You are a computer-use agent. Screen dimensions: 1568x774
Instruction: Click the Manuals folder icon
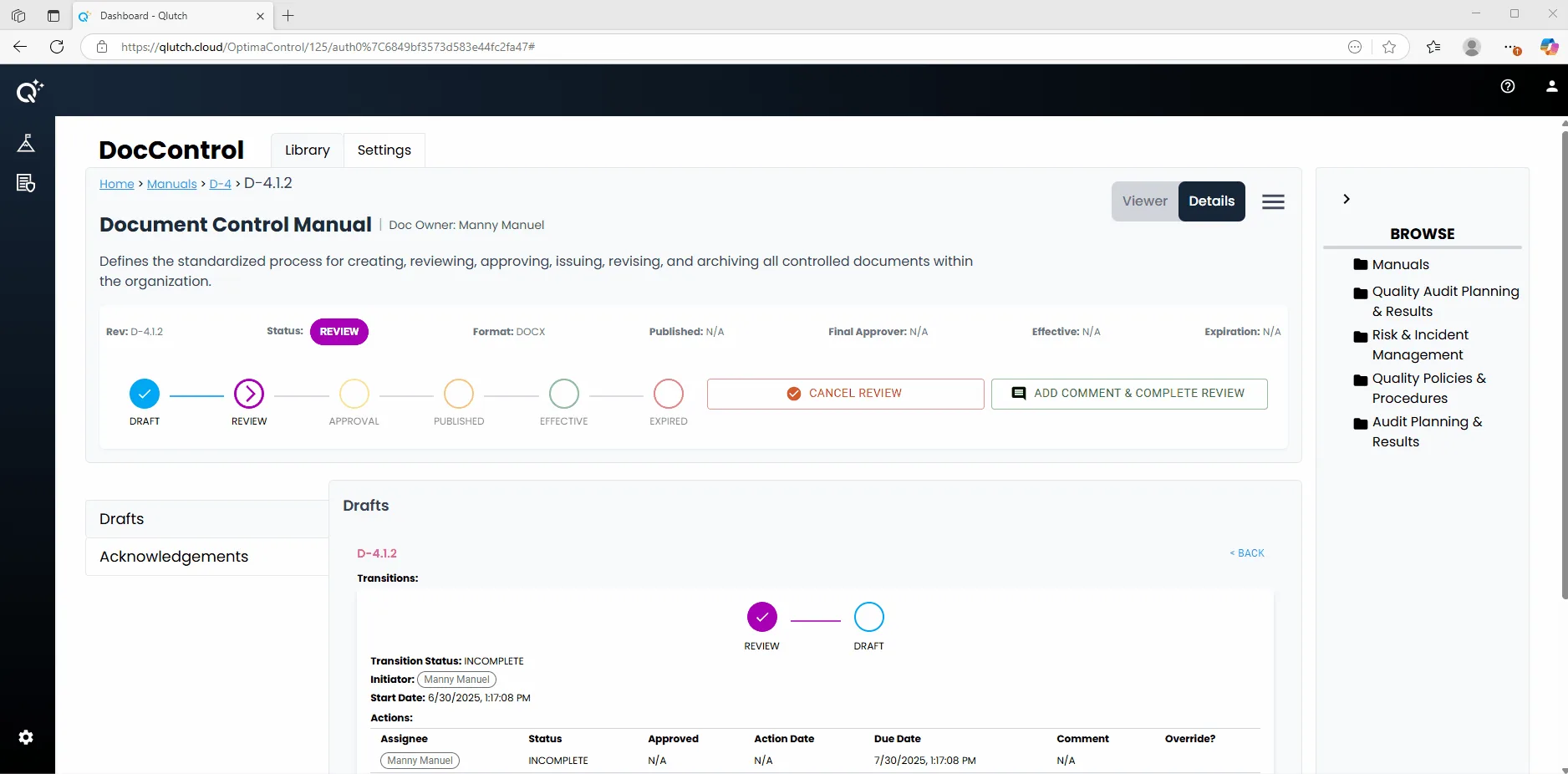pyautogui.click(x=1361, y=264)
